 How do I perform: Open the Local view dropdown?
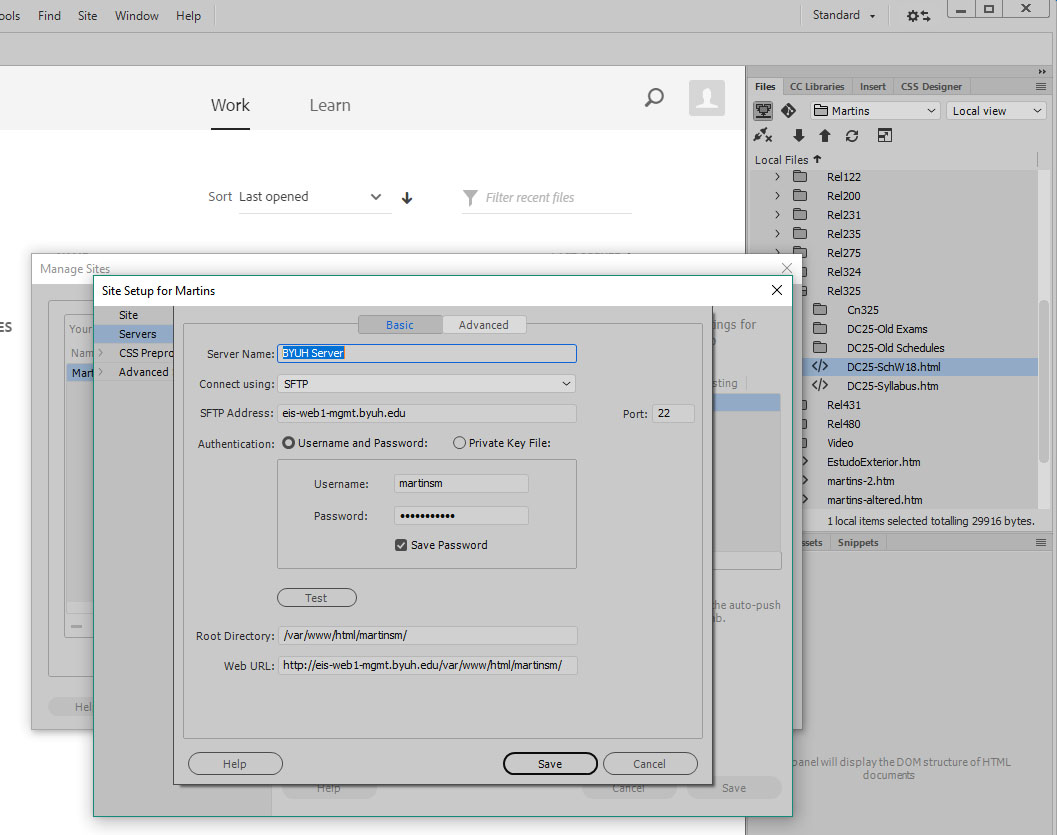point(996,111)
